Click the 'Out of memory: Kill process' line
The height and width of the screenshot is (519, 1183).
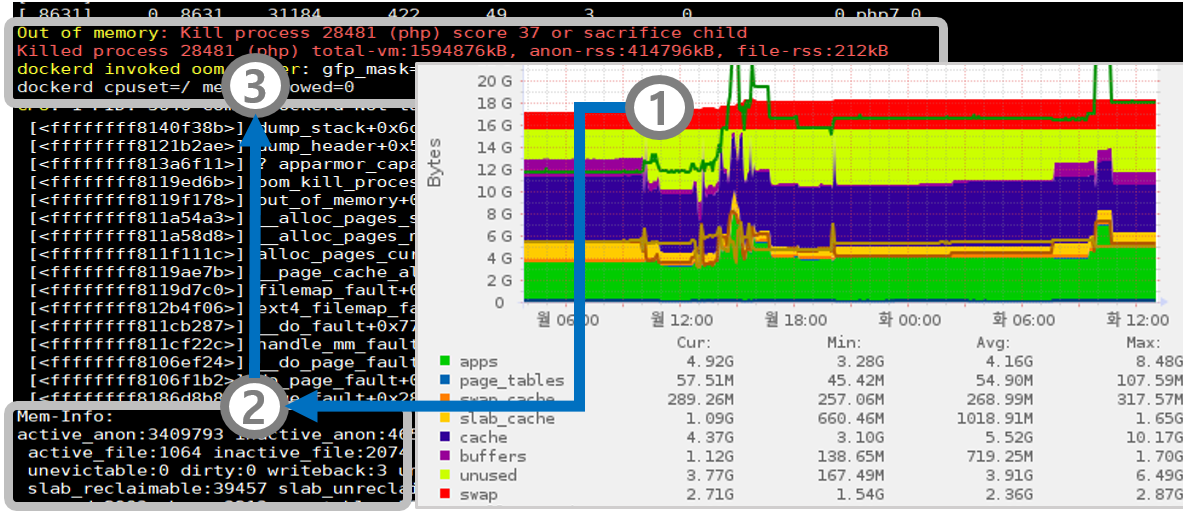pos(382,33)
